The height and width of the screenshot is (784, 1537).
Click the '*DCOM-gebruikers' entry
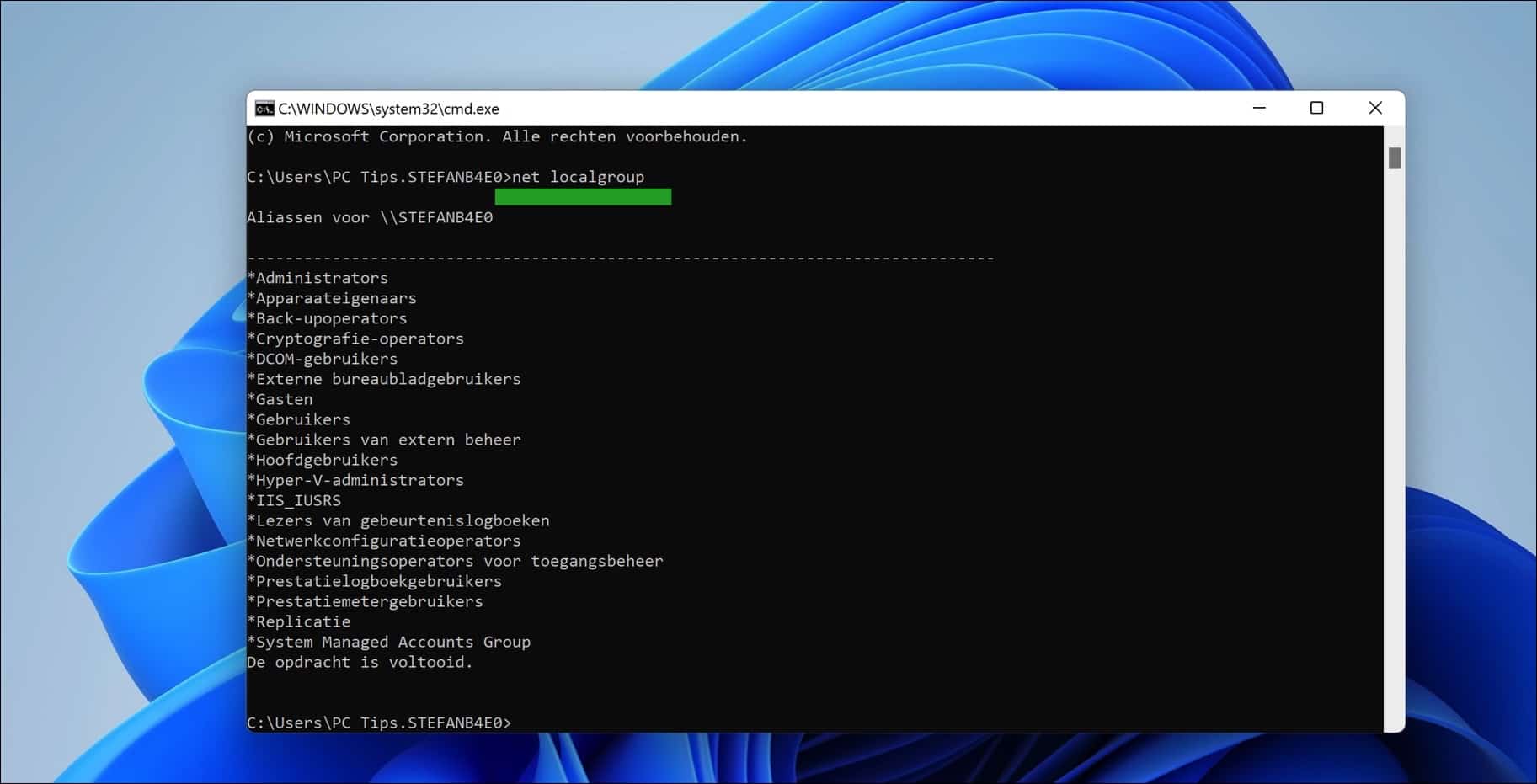coord(323,358)
